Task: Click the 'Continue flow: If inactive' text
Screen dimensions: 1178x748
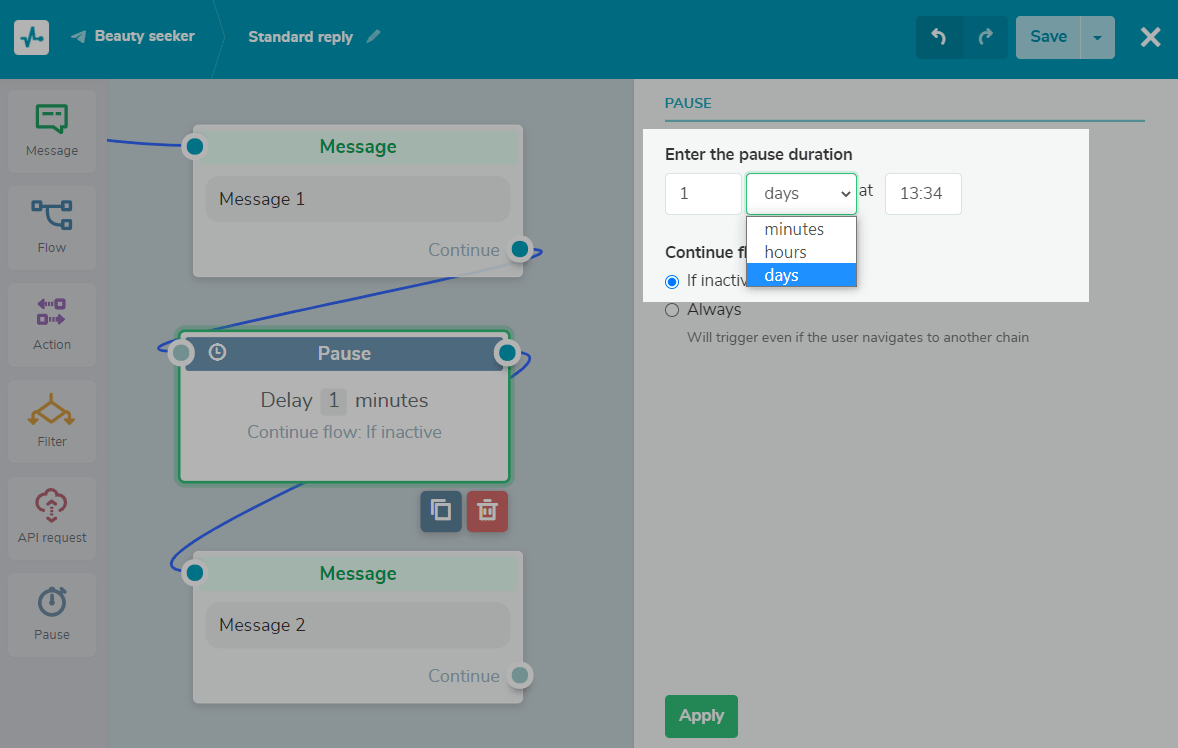Action: [344, 432]
